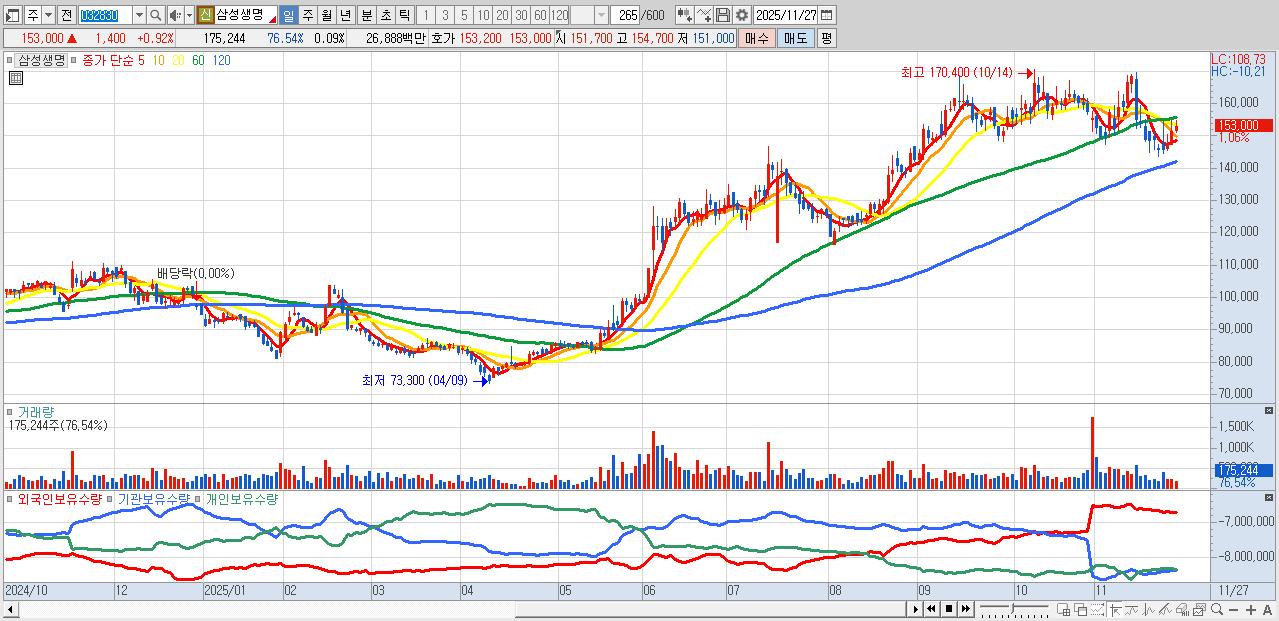This screenshot has width=1279, height=621.
Task: Click the MA 60 legend label
Action: [198, 60]
